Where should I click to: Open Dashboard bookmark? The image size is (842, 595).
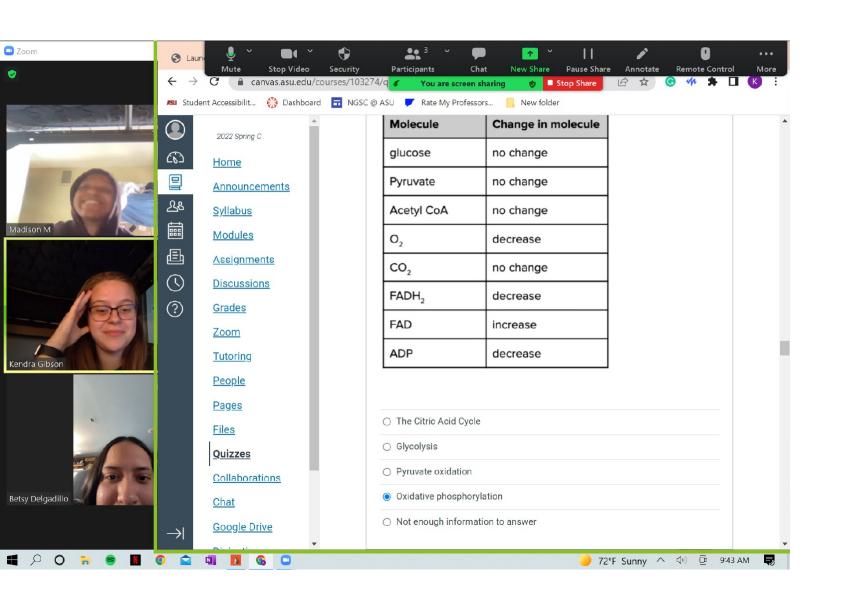(294, 103)
